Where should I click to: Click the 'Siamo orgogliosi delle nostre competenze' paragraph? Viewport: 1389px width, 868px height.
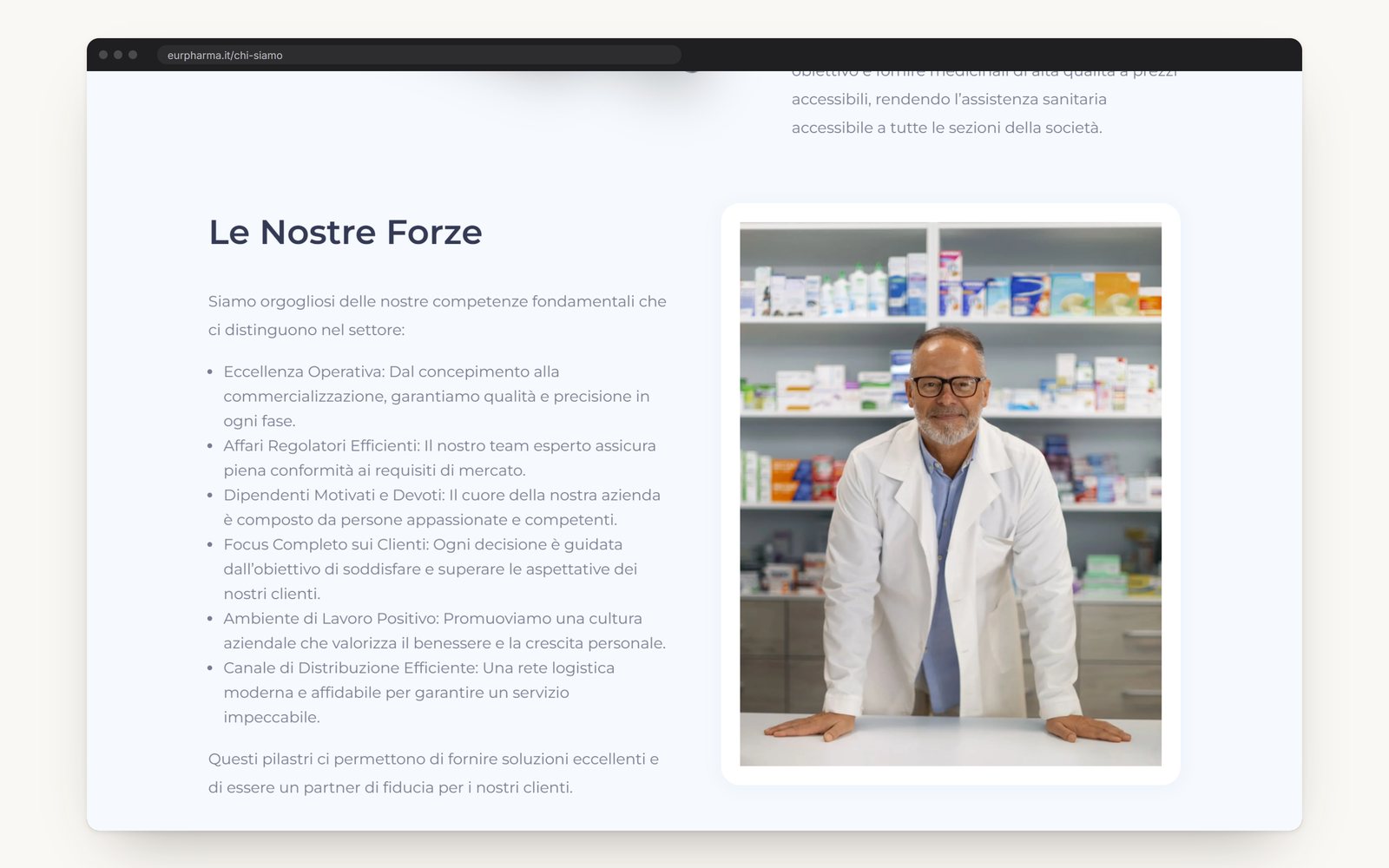[438, 315]
